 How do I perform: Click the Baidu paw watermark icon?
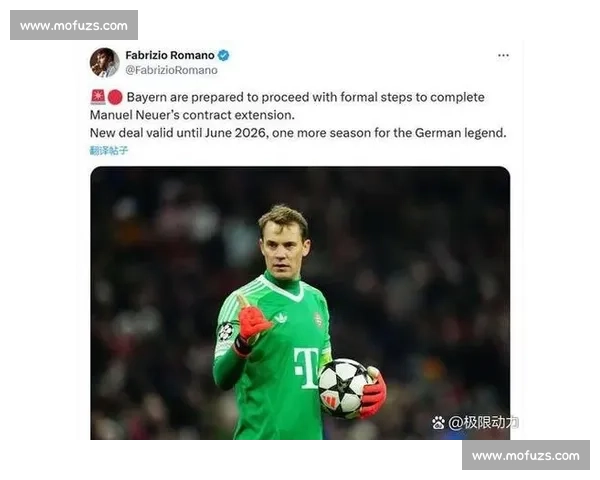point(438,423)
